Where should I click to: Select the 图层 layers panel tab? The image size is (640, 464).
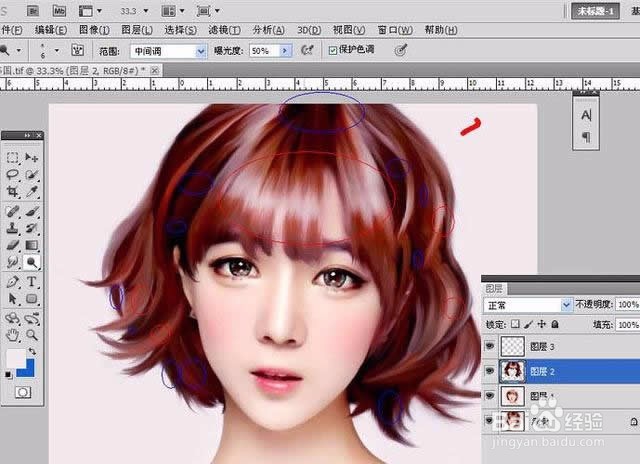(493, 289)
